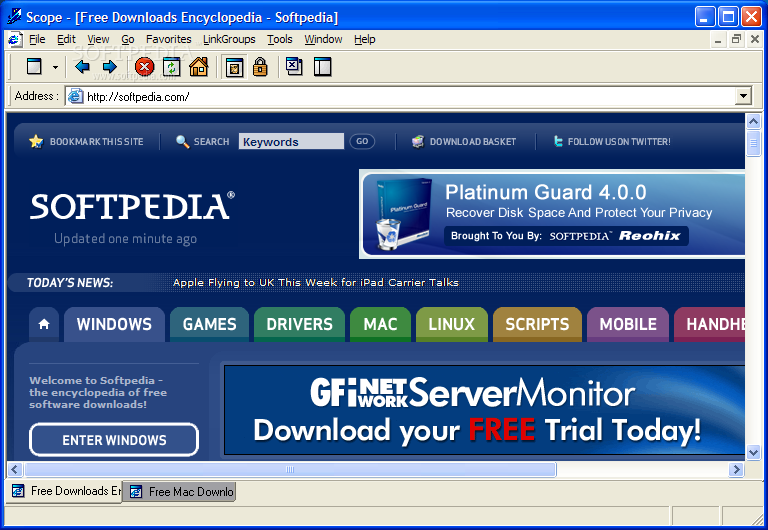This screenshot has height=530, width=768.
Task: Open the Tools menu
Action: coord(280,39)
